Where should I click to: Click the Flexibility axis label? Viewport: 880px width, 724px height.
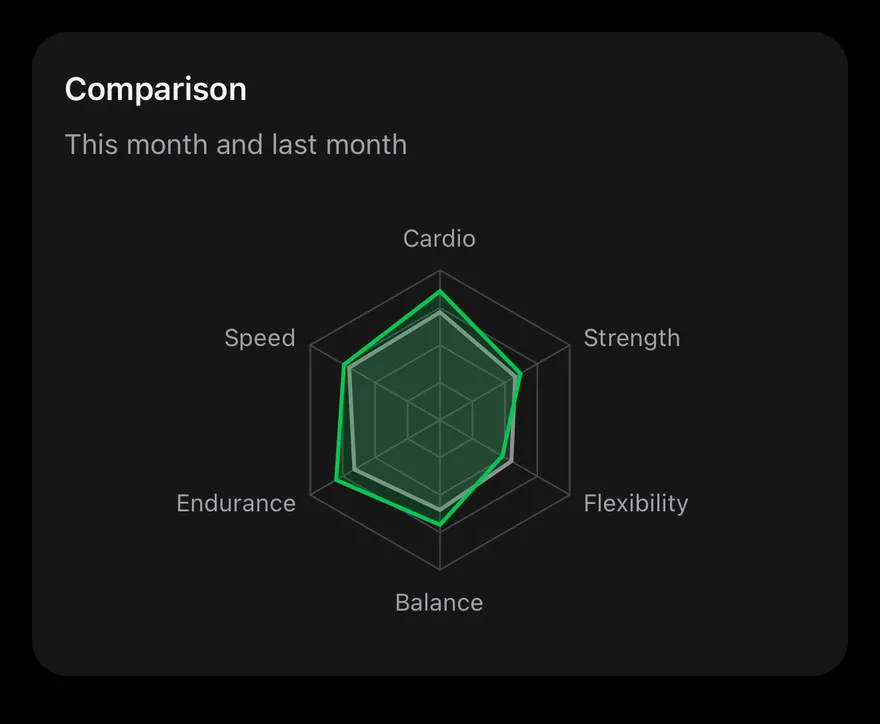pyautogui.click(x=636, y=503)
